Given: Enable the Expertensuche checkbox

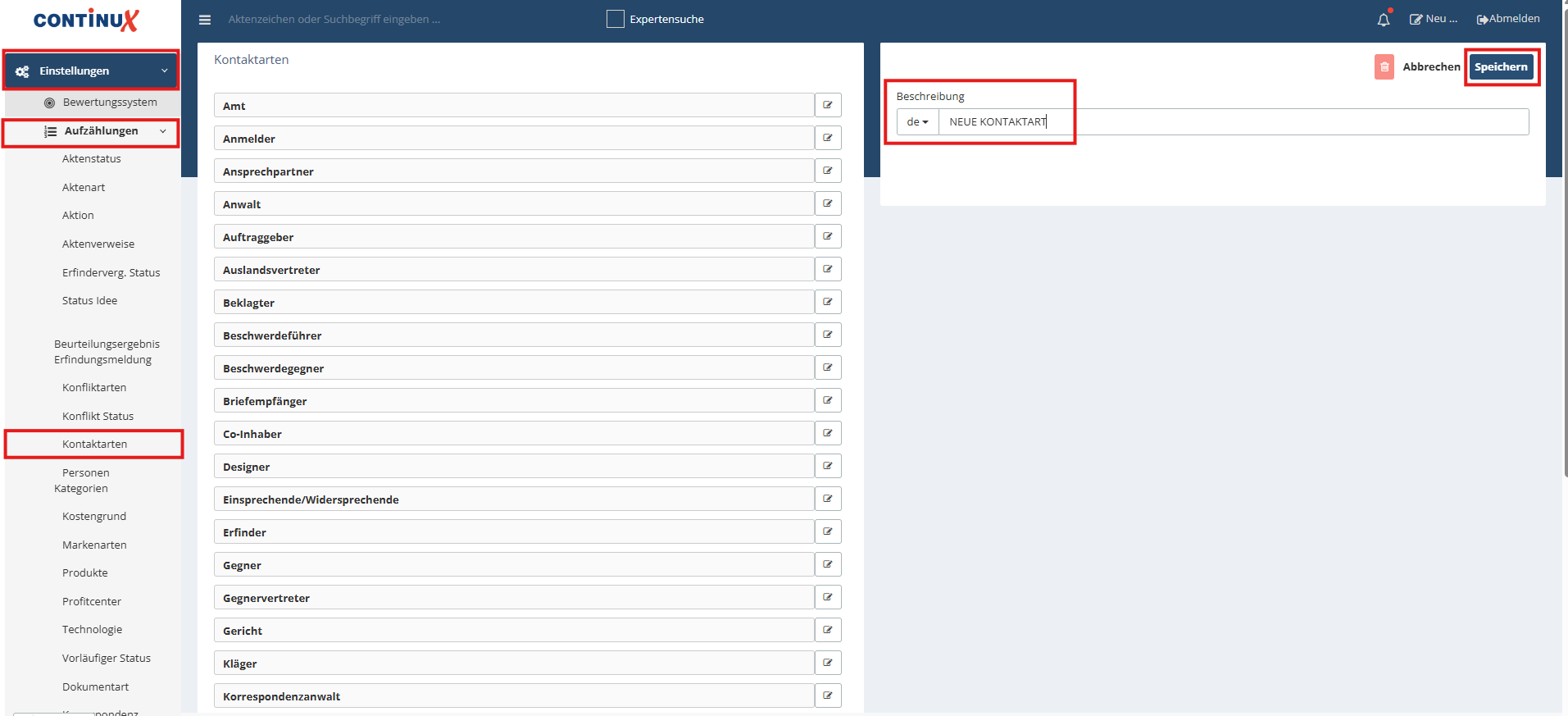Looking at the screenshot, I should click(x=616, y=19).
